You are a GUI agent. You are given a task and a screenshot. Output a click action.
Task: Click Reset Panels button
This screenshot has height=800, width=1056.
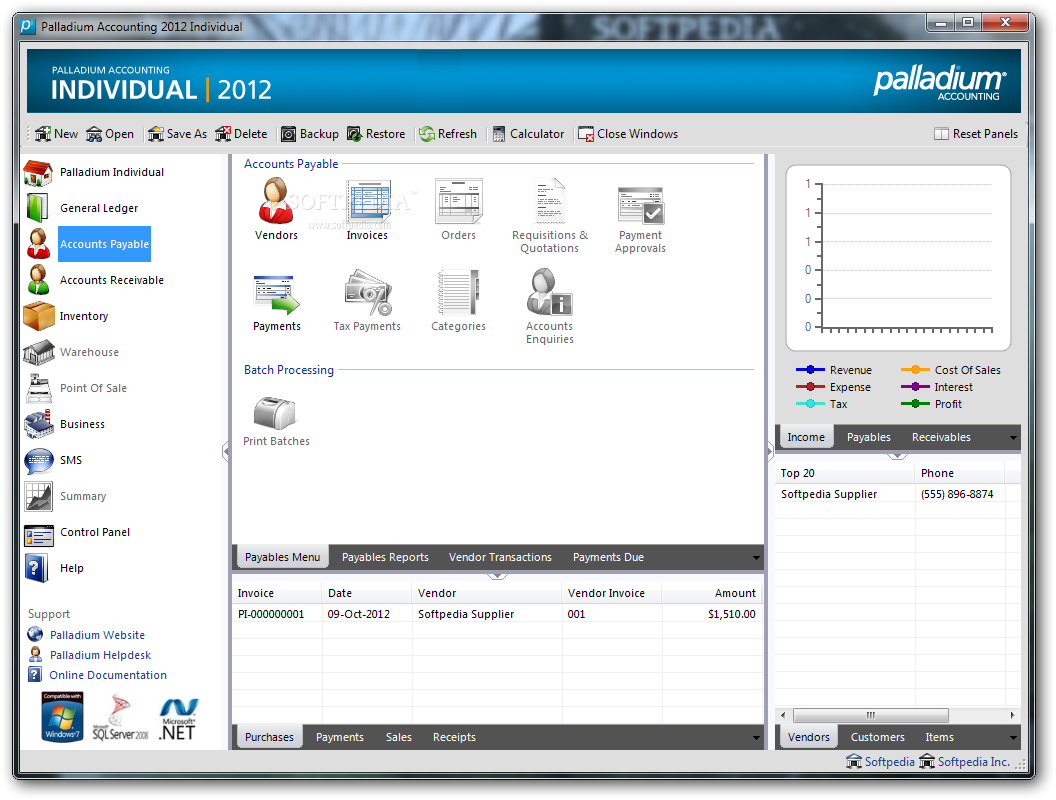(976, 134)
